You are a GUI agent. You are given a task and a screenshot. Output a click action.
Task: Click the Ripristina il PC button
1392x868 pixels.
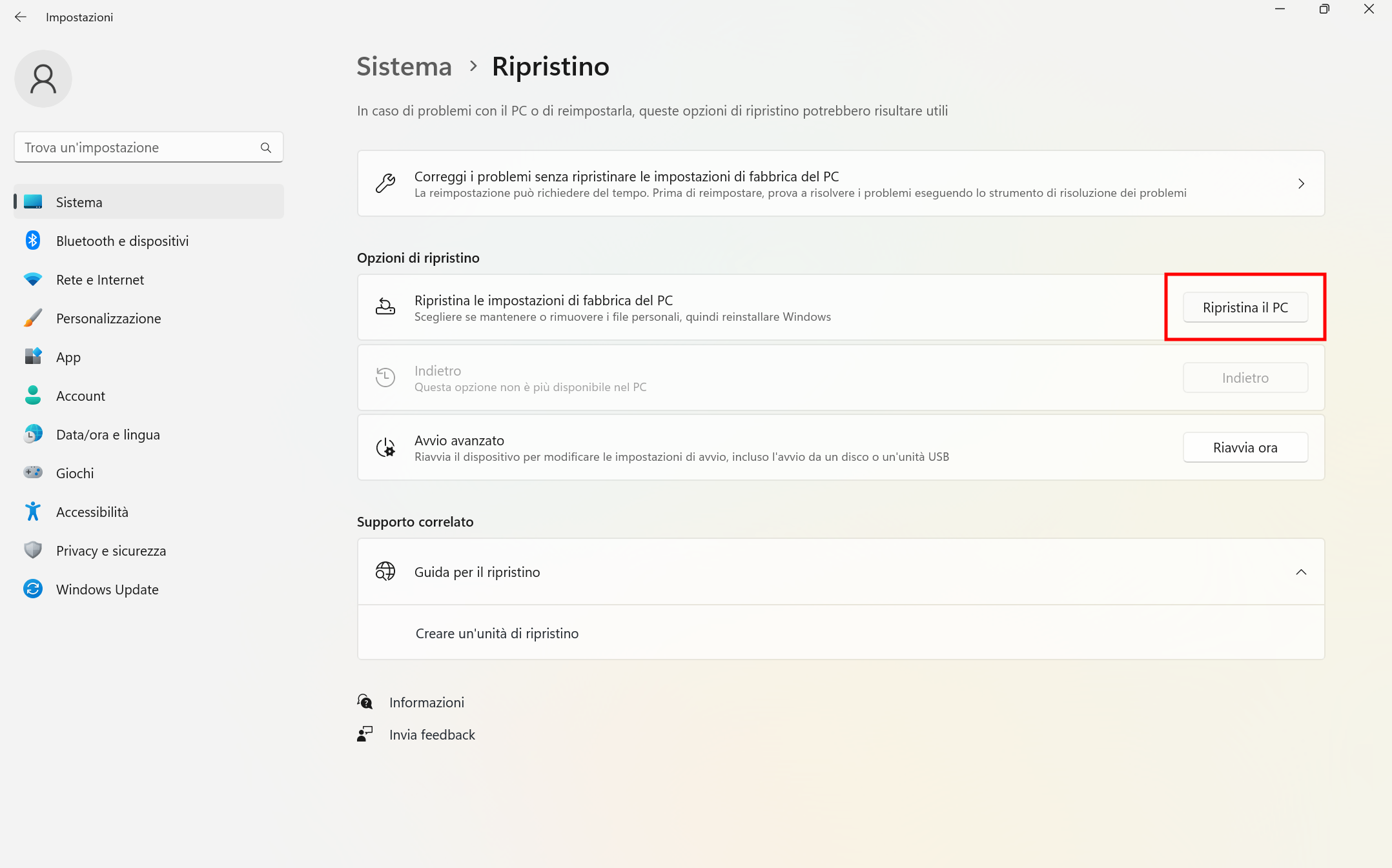1245,307
